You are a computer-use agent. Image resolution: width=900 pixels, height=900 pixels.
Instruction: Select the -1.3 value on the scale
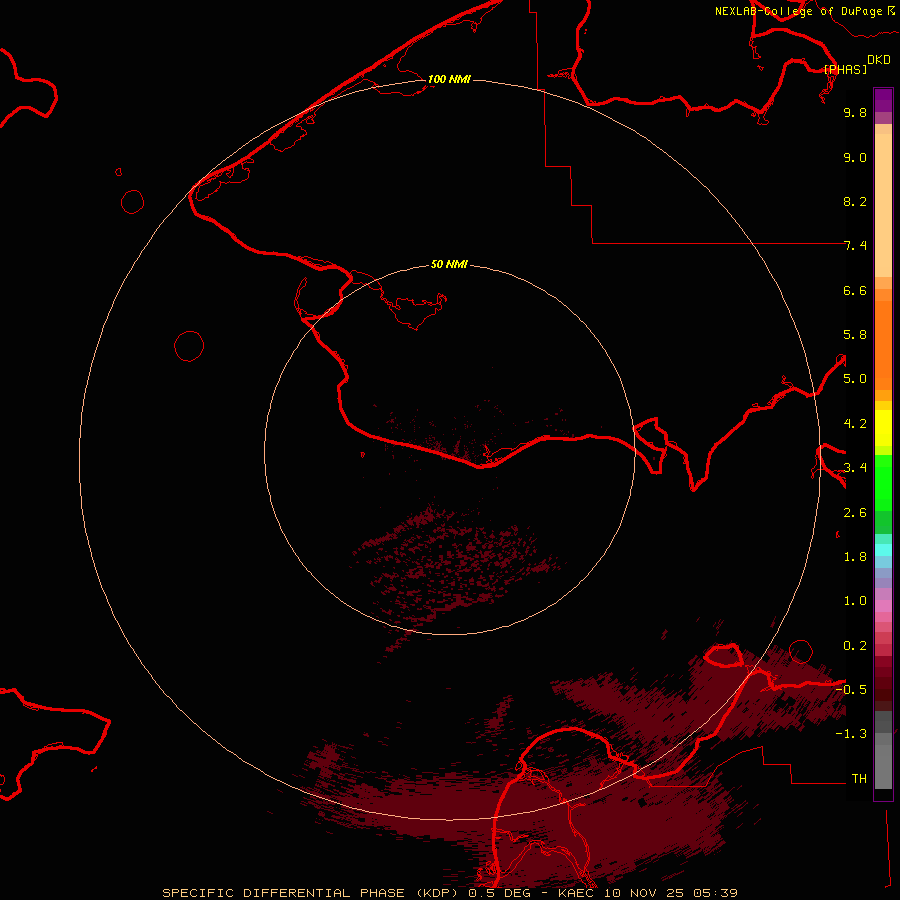click(x=851, y=734)
